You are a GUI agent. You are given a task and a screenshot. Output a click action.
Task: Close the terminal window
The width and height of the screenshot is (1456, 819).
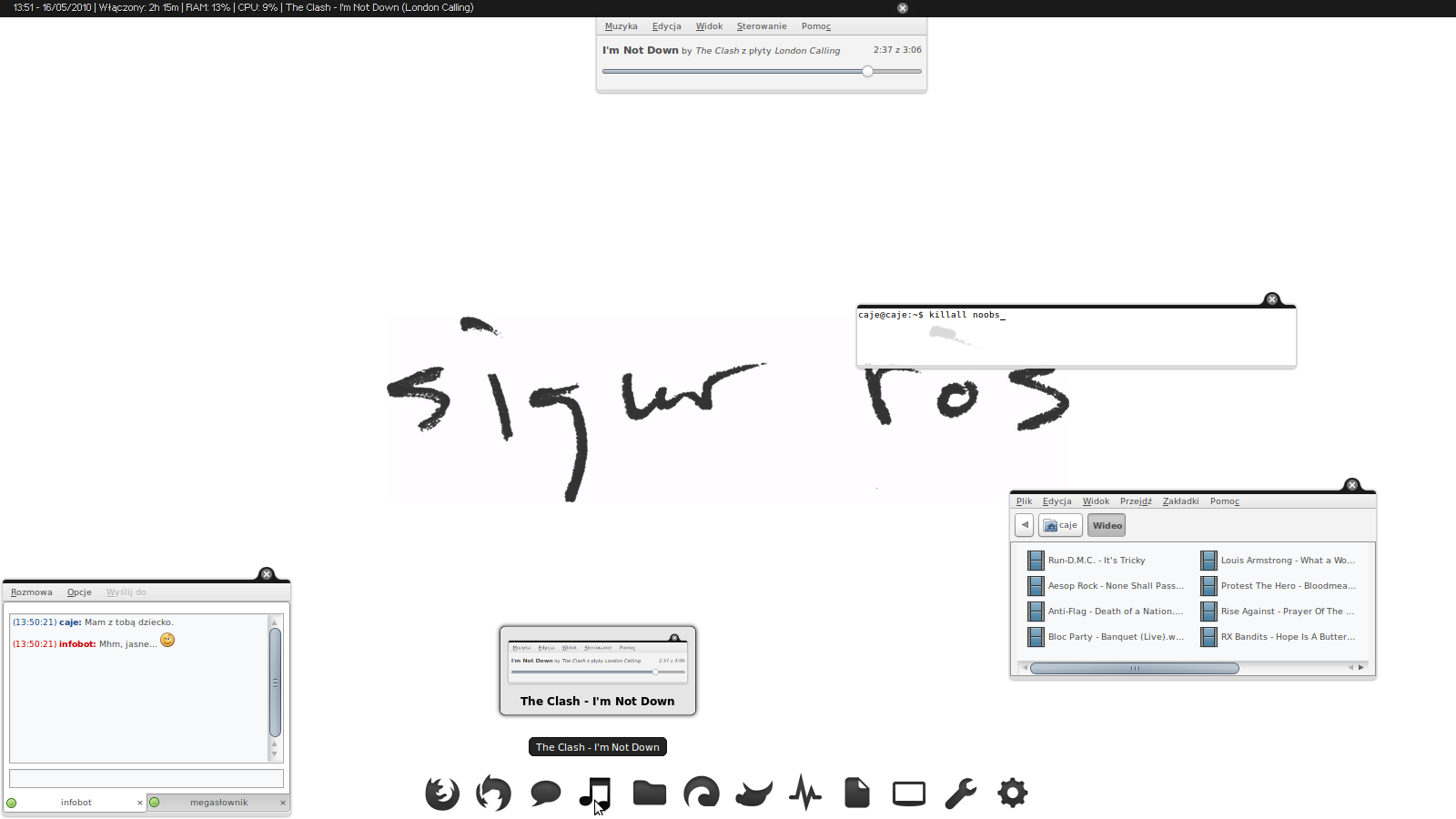[1272, 299]
